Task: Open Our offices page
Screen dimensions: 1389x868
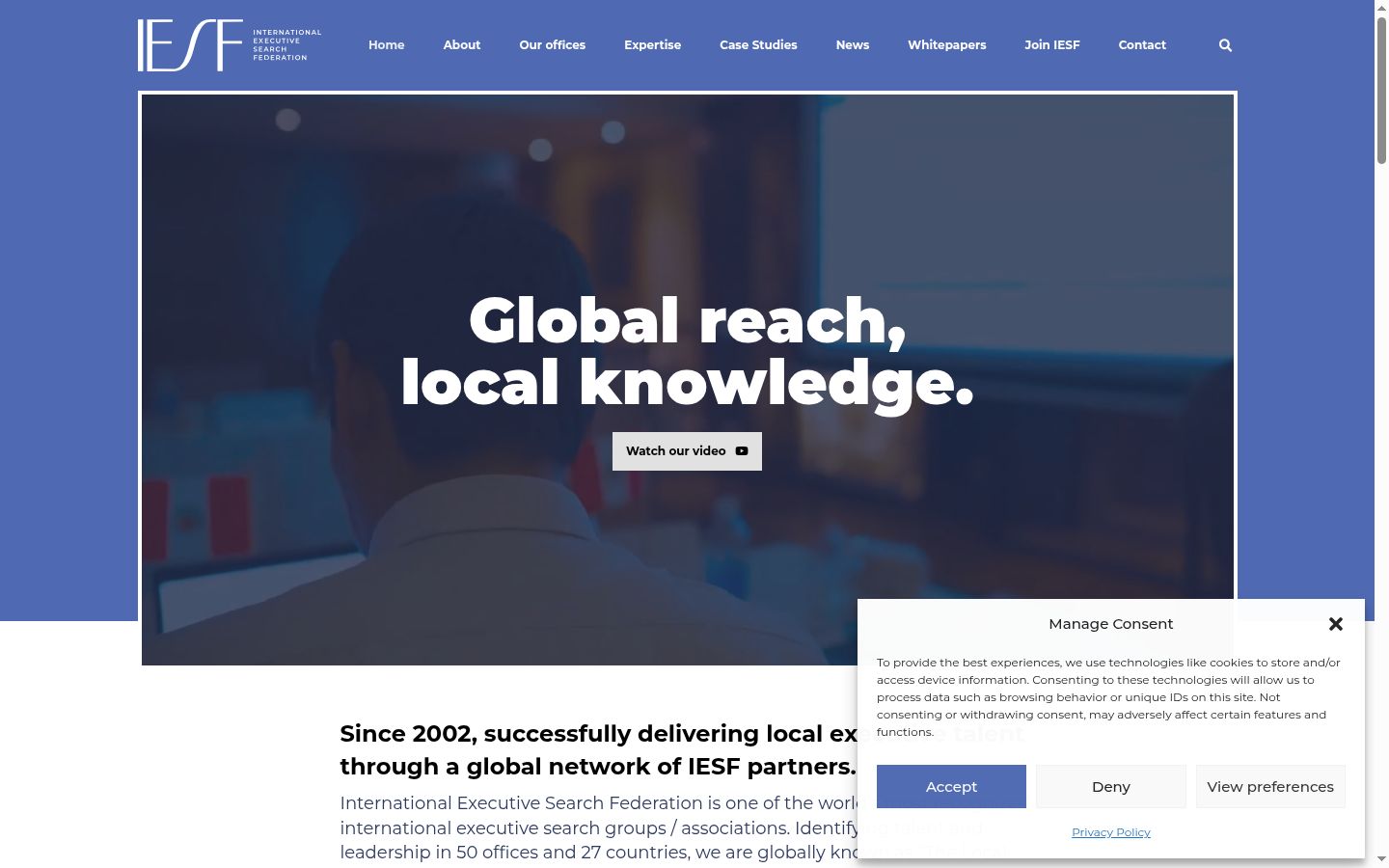Action: (552, 45)
